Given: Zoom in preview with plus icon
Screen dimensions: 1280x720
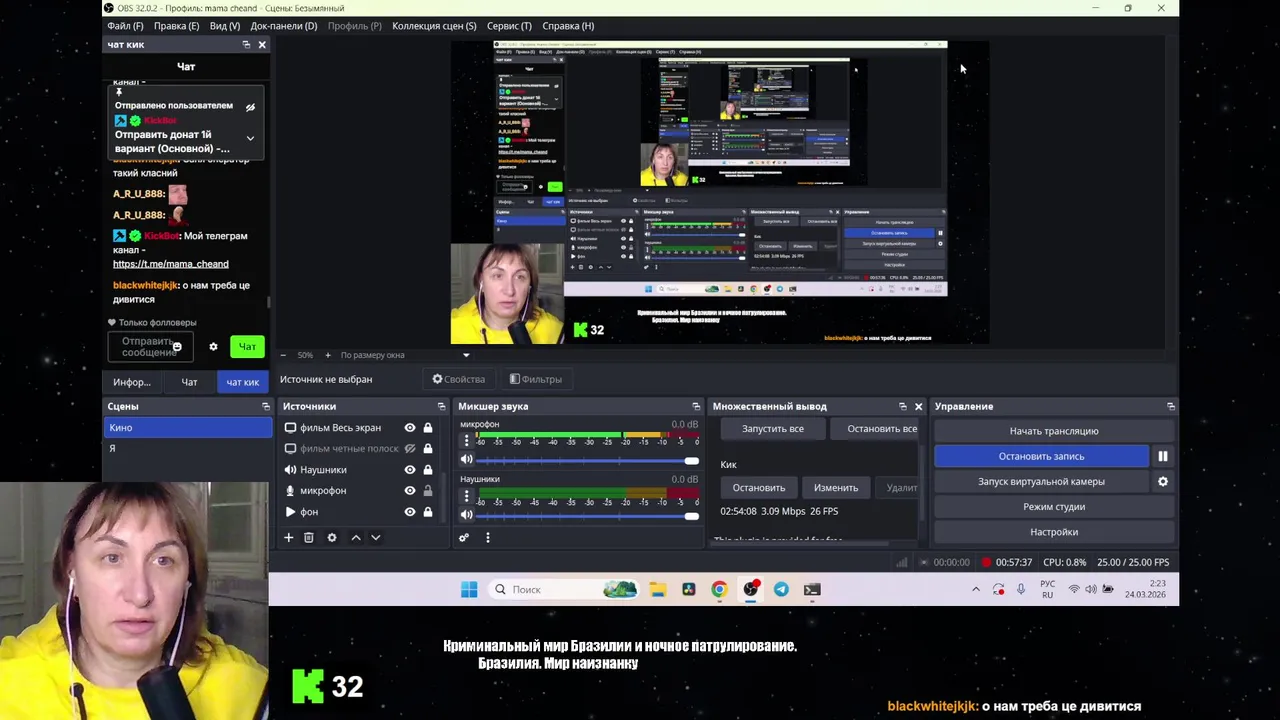Looking at the screenshot, I should [327, 355].
